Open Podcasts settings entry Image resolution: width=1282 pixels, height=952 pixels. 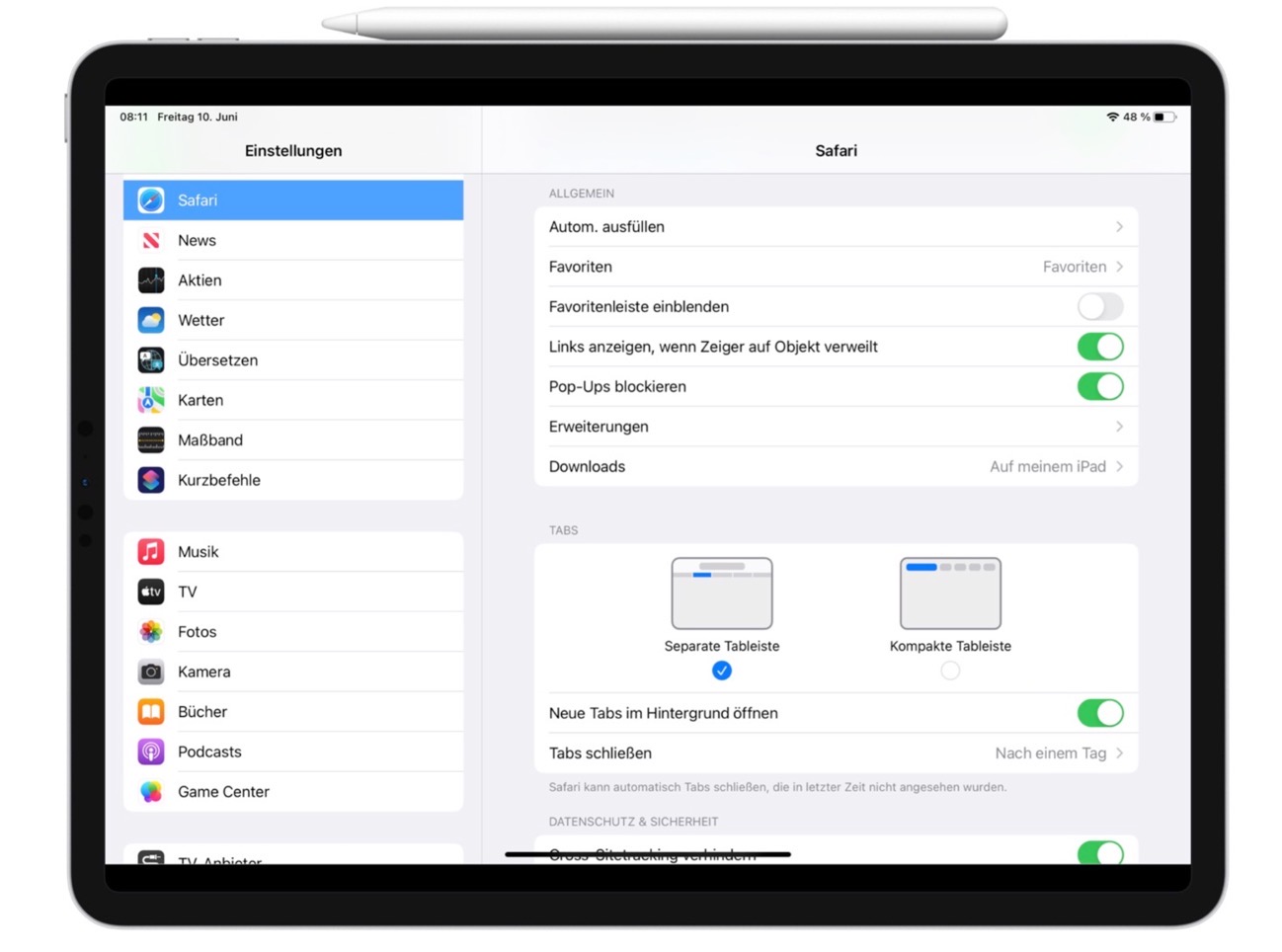[293, 753]
